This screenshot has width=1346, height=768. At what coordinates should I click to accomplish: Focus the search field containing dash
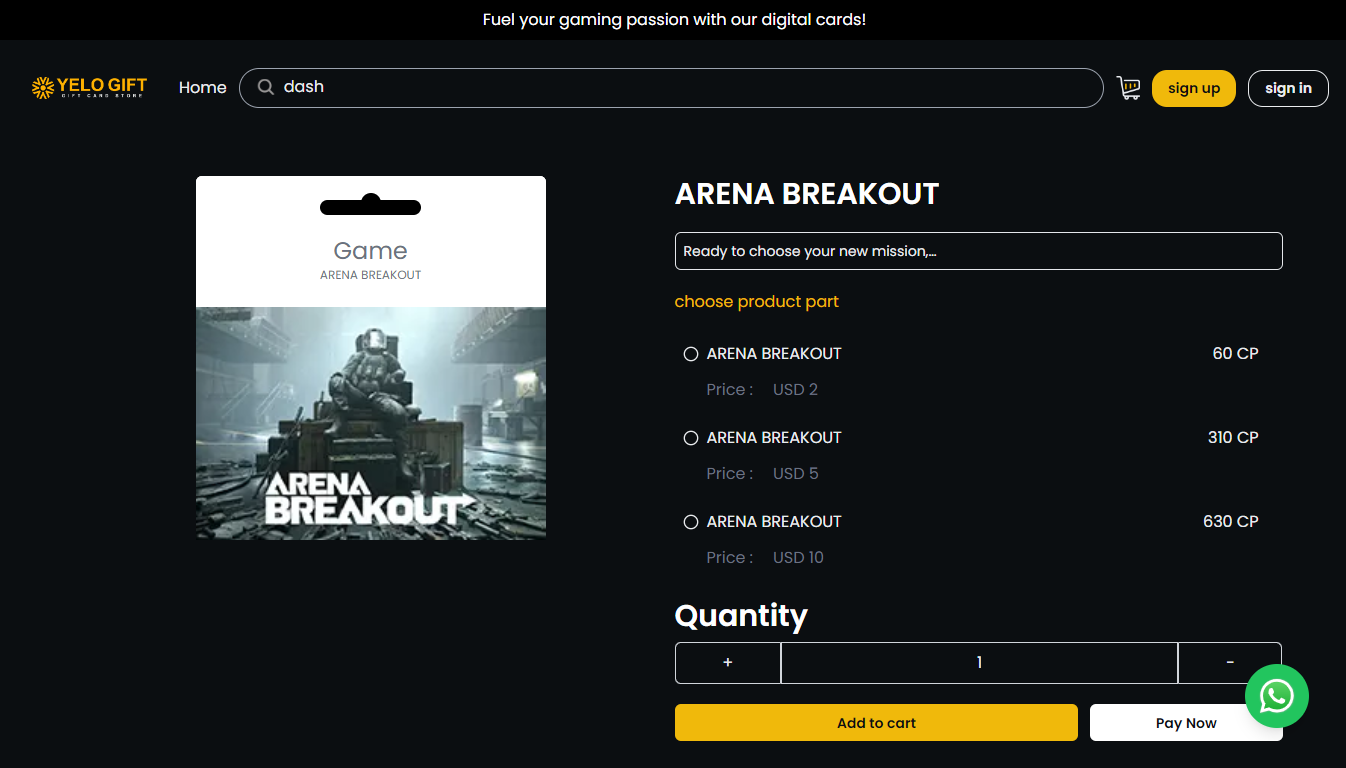(x=671, y=88)
